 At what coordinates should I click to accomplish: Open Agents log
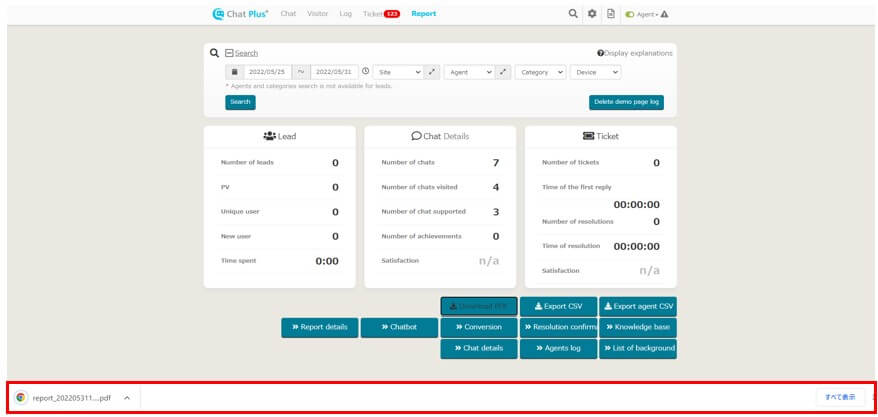click(558, 348)
